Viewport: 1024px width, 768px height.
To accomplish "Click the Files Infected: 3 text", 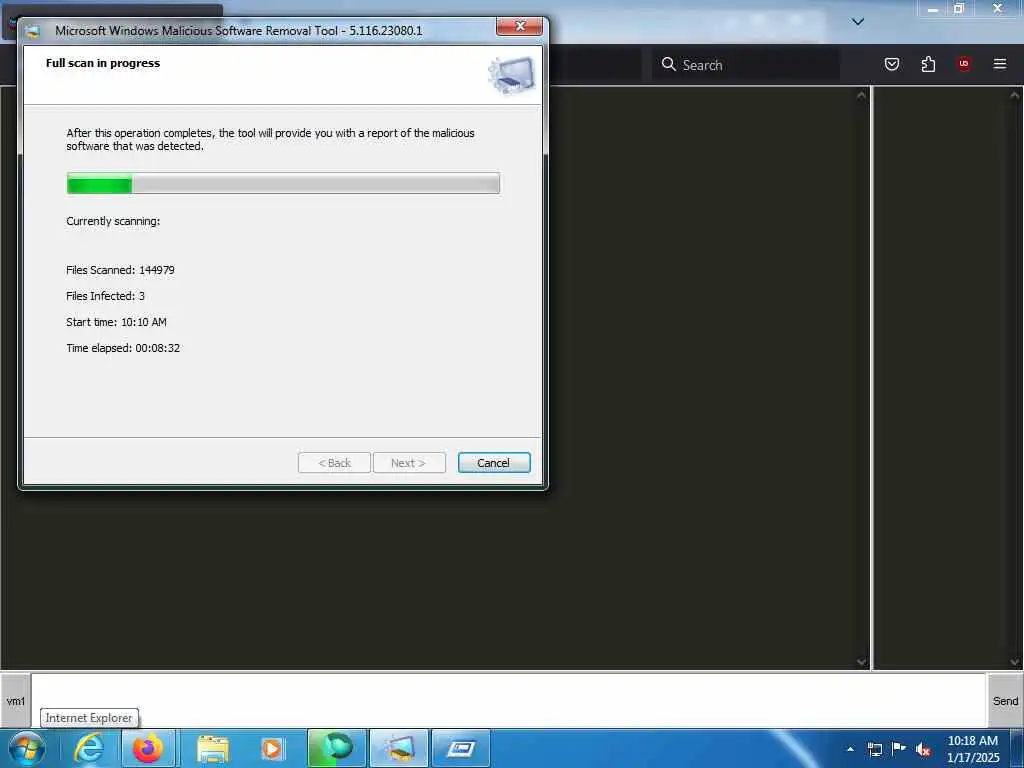I will [x=105, y=296].
